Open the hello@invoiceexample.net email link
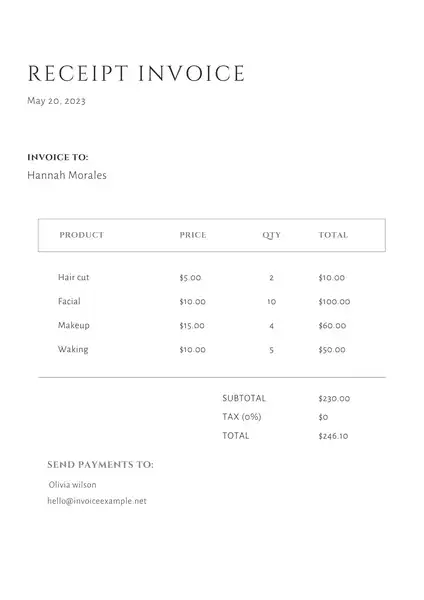This screenshot has width=424, height=600. point(97,501)
